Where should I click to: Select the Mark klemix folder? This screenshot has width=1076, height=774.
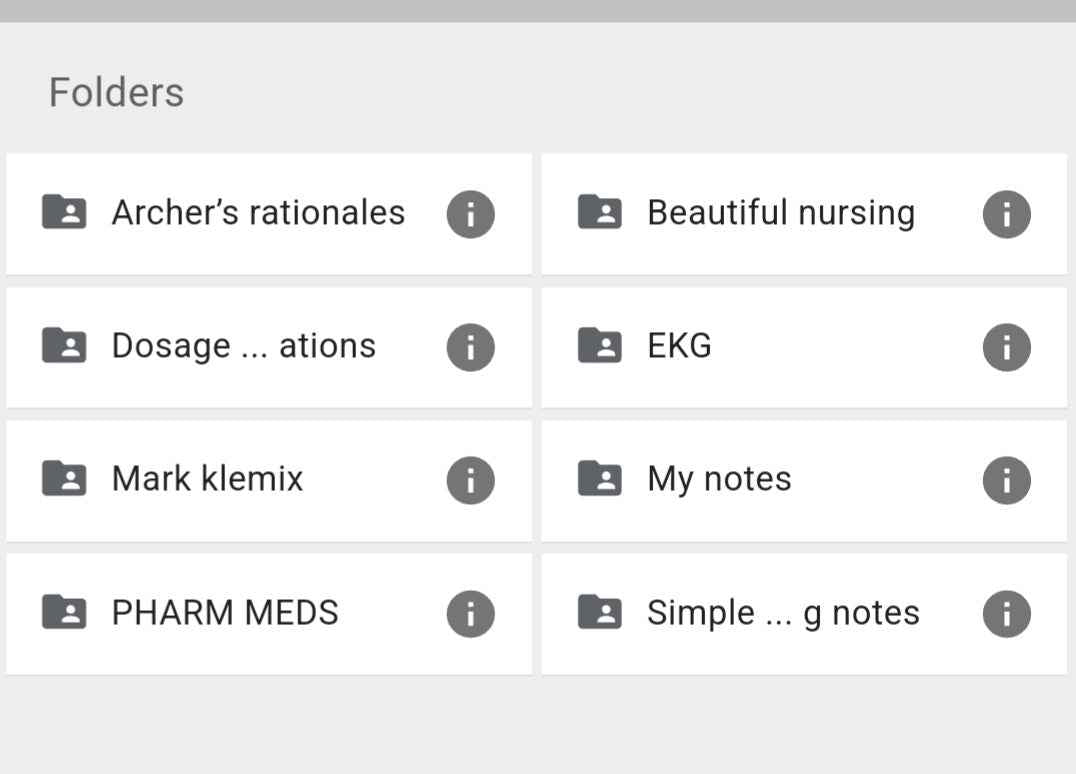[x=207, y=479]
